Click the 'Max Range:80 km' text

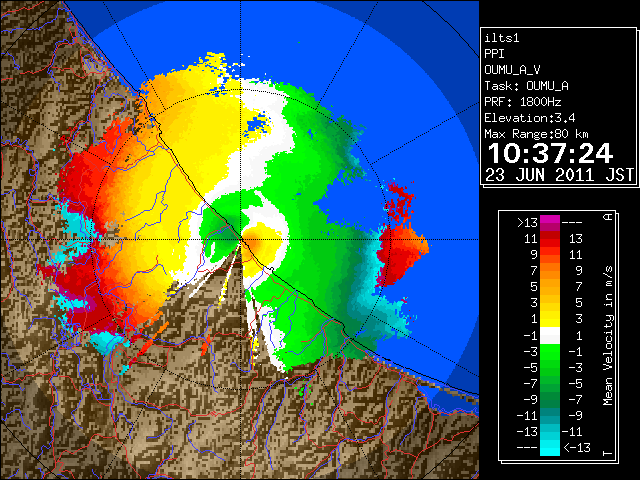point(536,134)
